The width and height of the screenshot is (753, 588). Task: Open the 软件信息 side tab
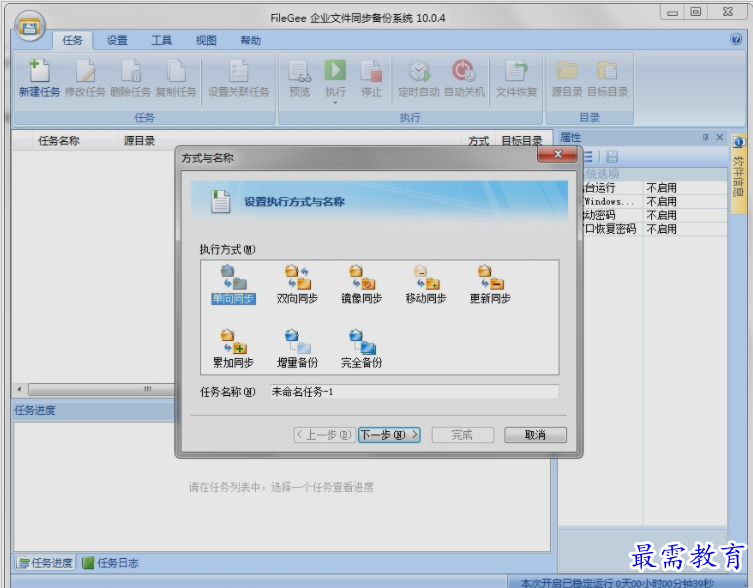point(739,173)
